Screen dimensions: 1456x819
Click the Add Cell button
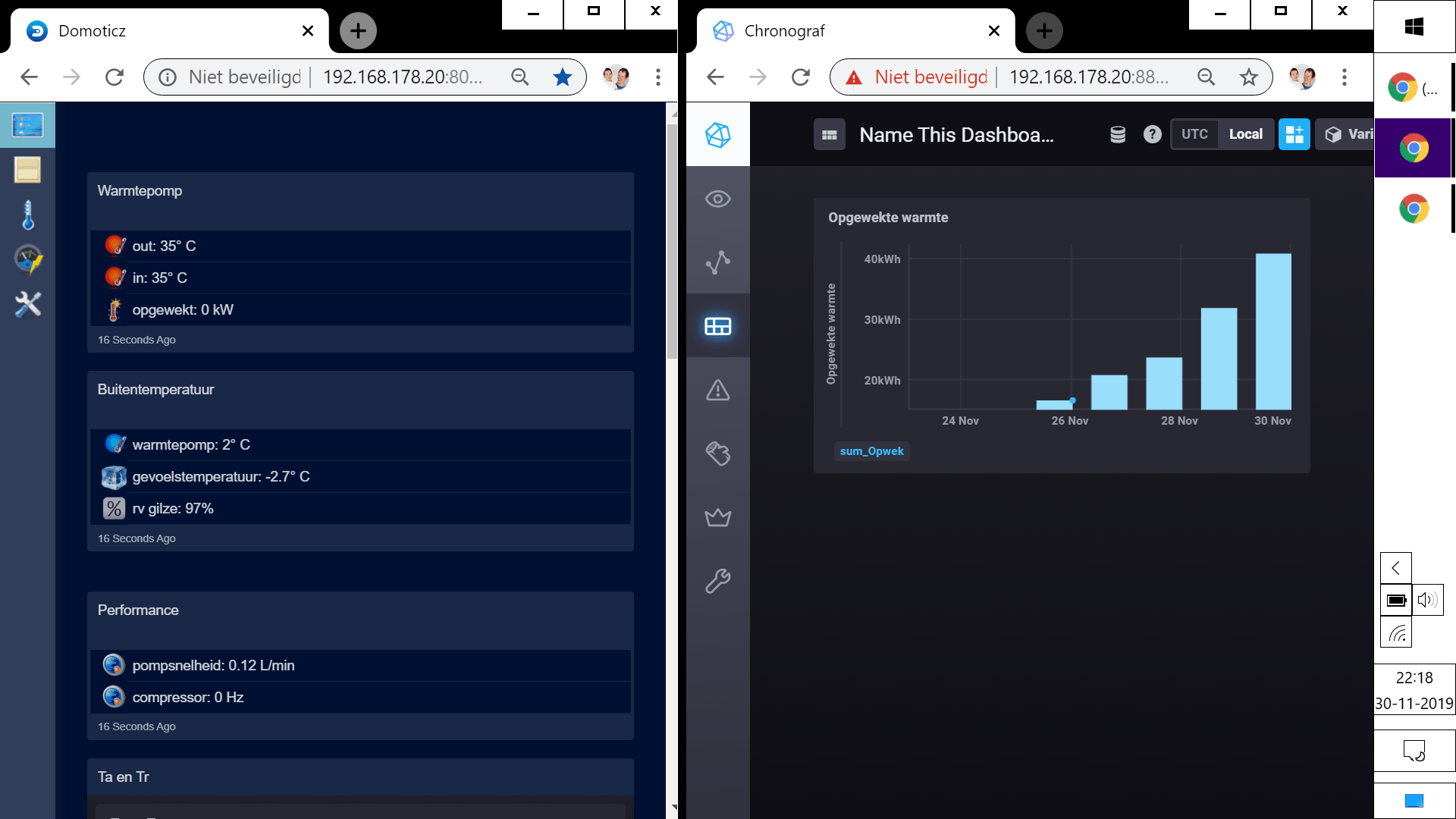click(x=1294, y=134)
